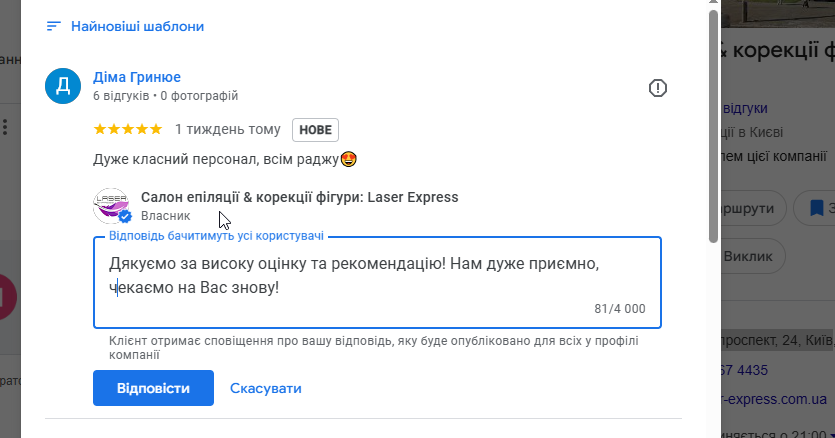Image resolution: width=835 pixels, height=438 pixels.
Task: Open the Найновіші шаблони sort dropdown
Action: pos(137,26)
